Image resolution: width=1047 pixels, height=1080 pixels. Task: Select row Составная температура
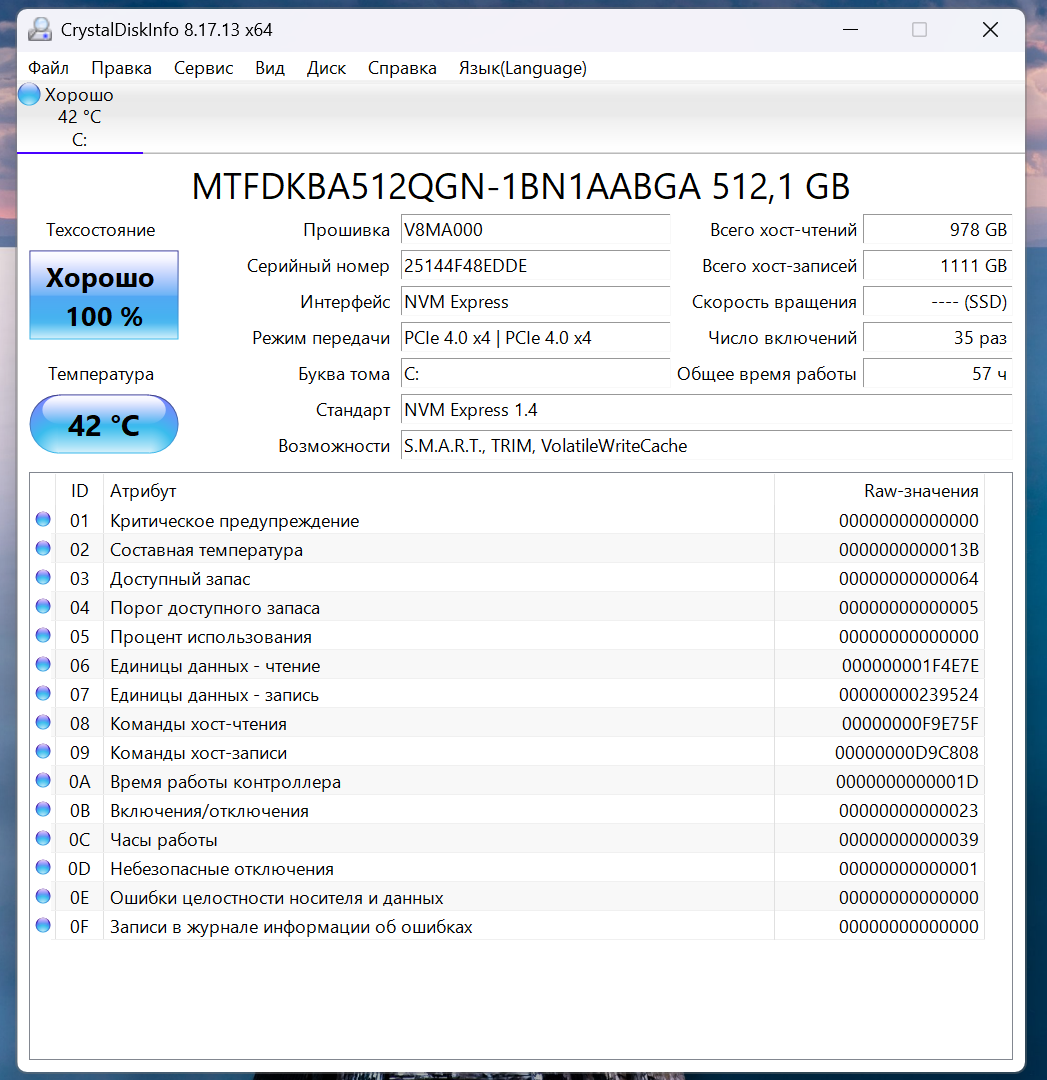tap(507, 550)
